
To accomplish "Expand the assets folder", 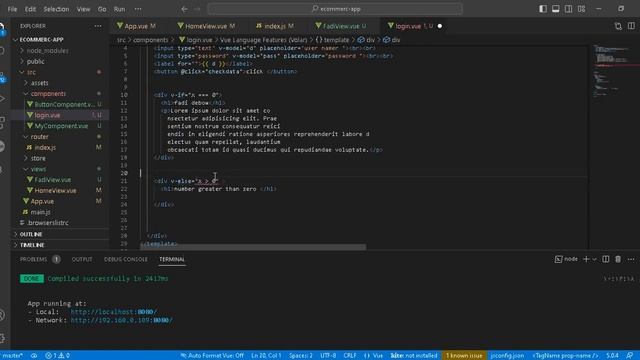I will coord(39,83).
